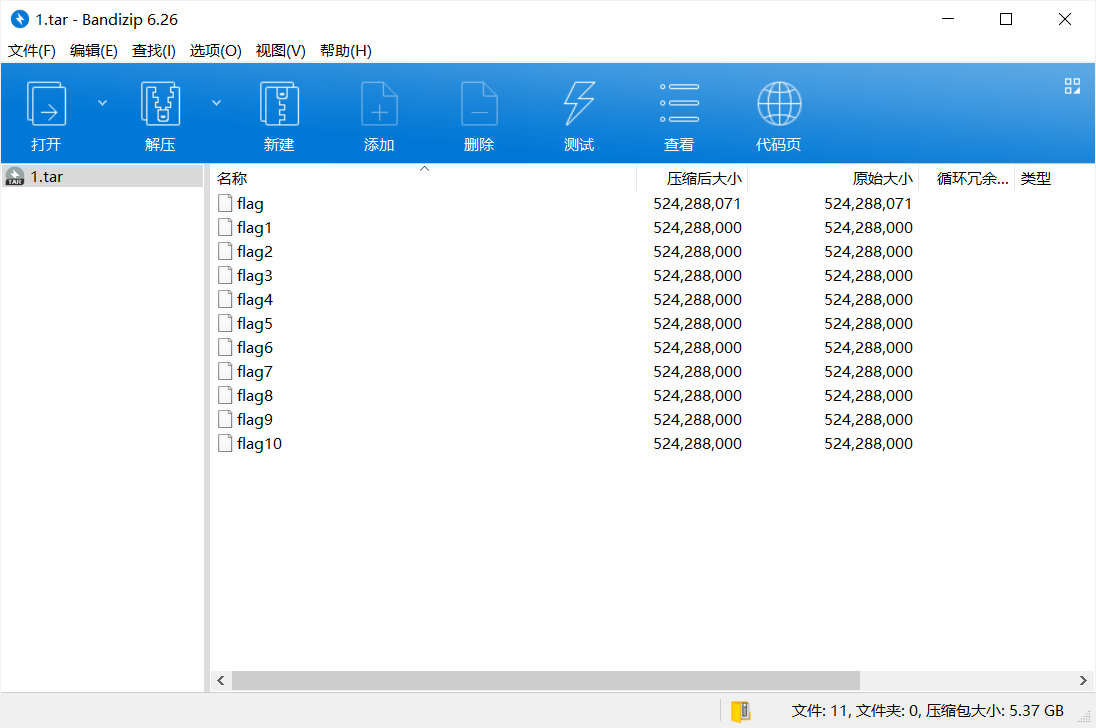Open the Help (帮助) menu
Screen dimensions: 1096x728
click(345, 51)
